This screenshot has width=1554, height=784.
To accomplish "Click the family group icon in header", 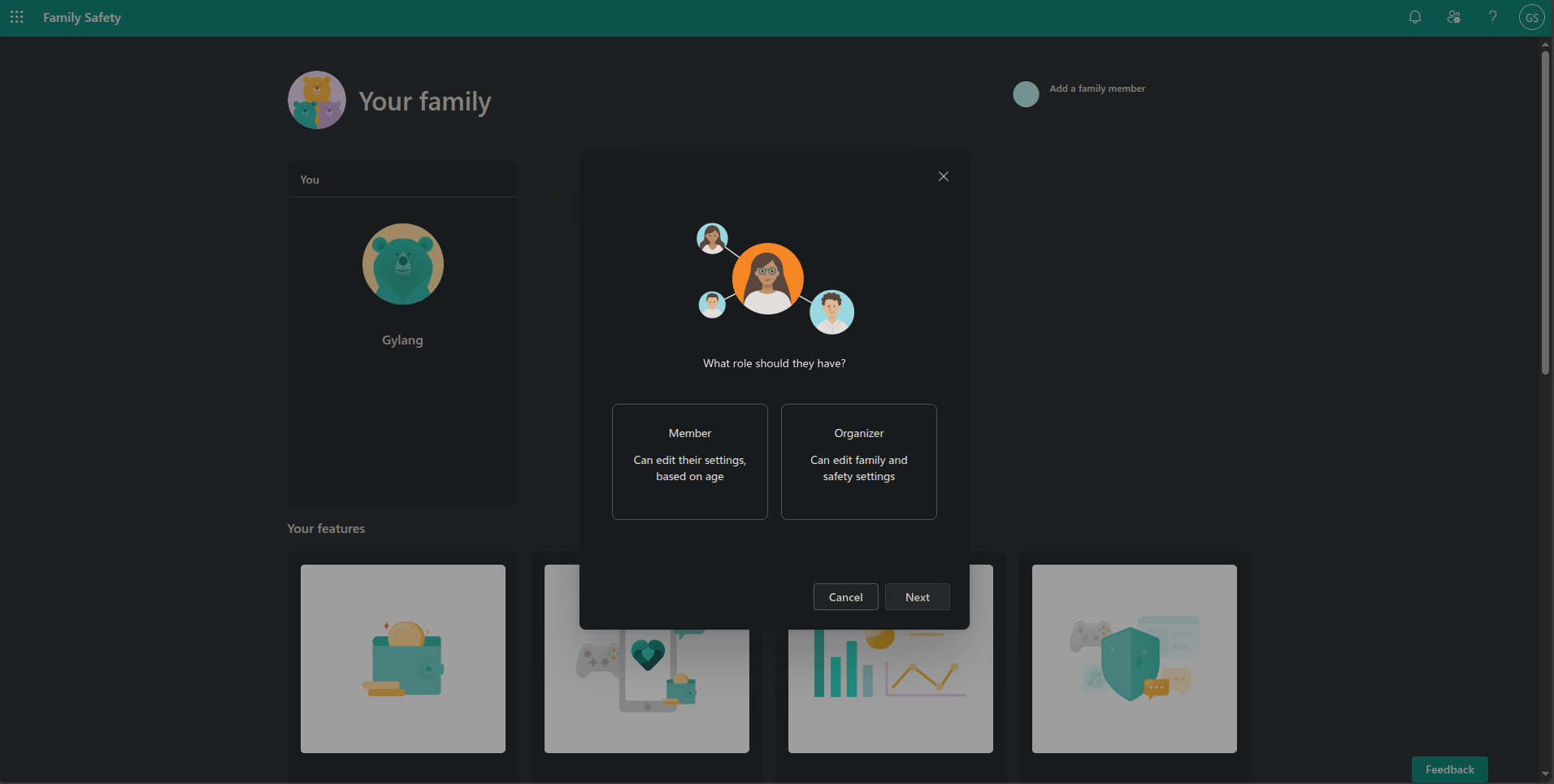I will (1453, 17).
